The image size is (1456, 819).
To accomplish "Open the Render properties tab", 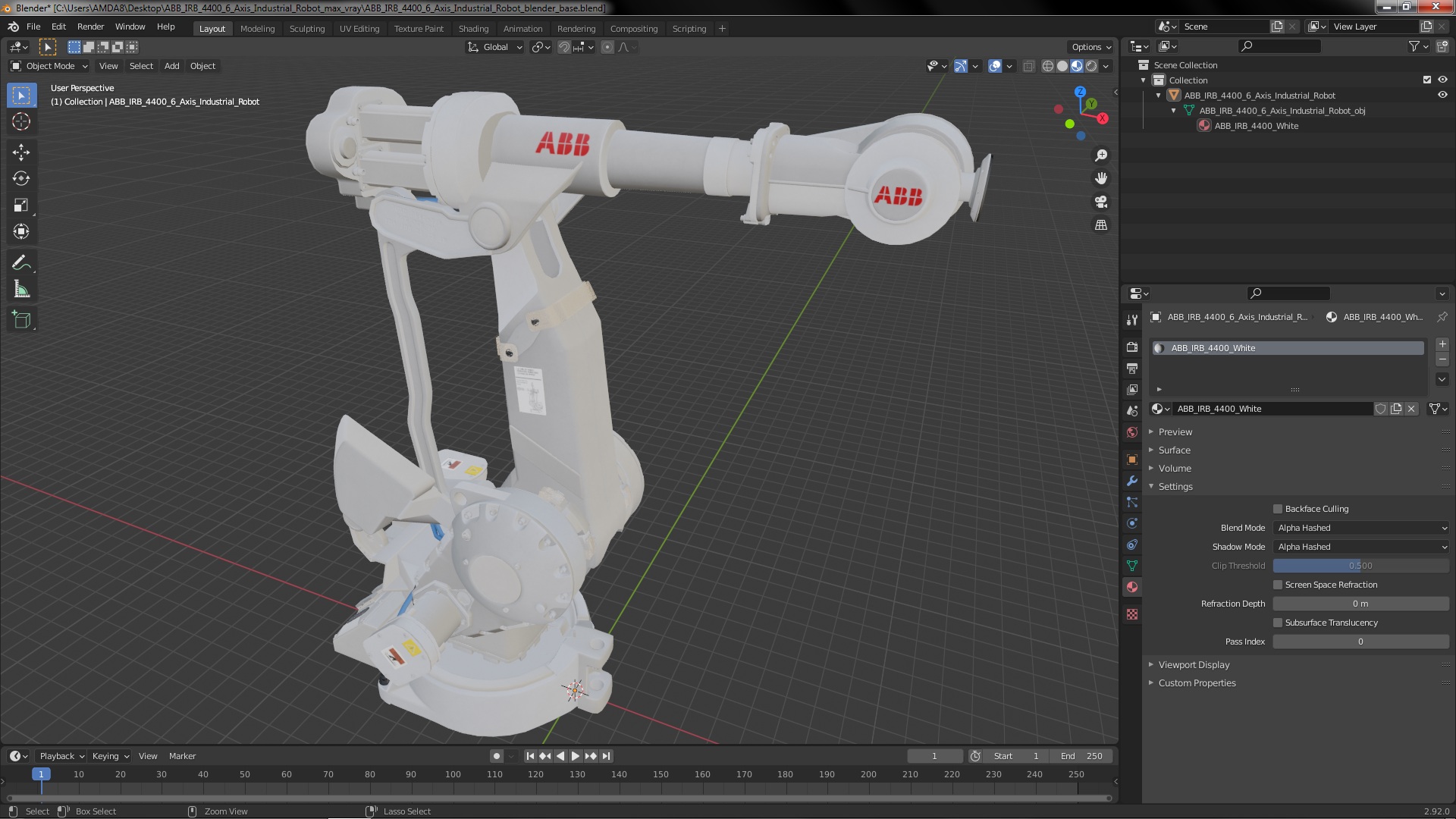I will (x=1132, y=347).
